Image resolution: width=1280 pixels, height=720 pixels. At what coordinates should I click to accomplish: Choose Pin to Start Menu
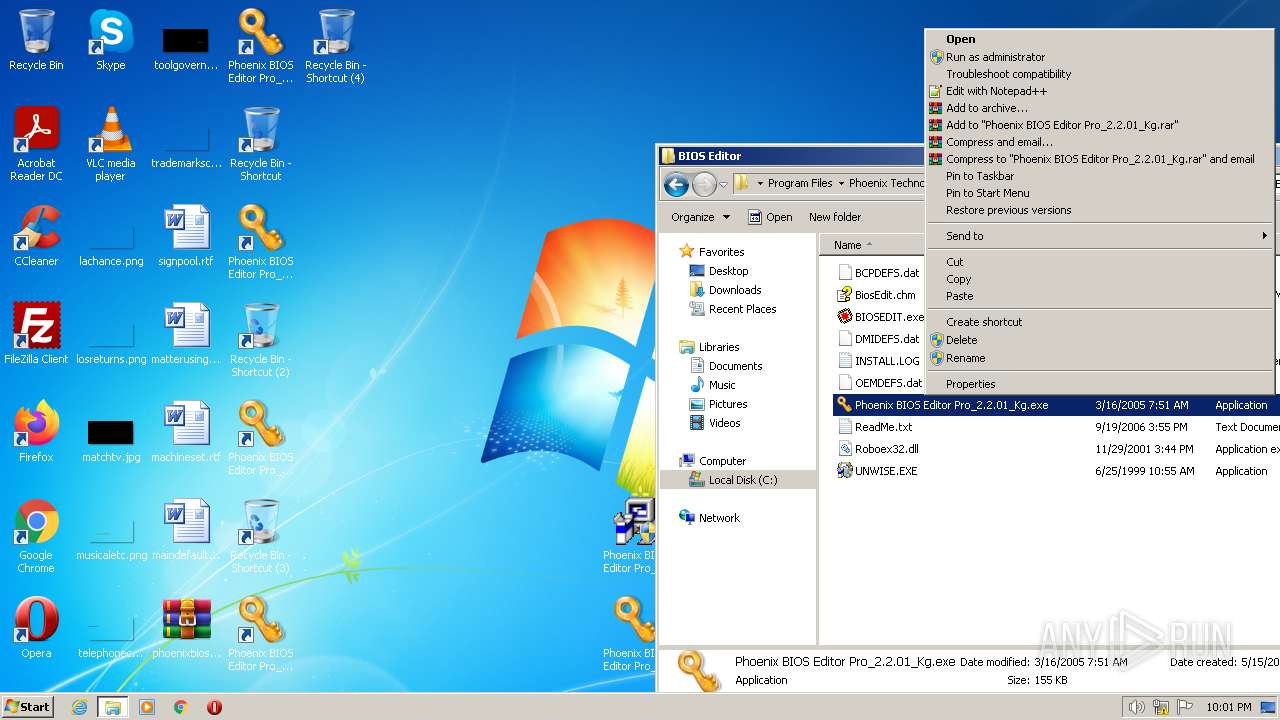pyautogui.click(x=987, y=193)
